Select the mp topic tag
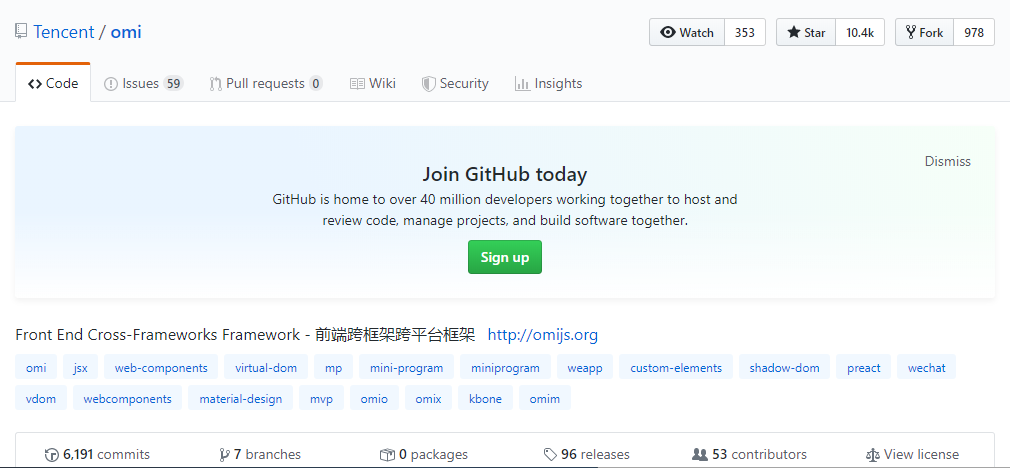Image resolution: width=1010 pixels, height=468 pixels. [334, 368]
